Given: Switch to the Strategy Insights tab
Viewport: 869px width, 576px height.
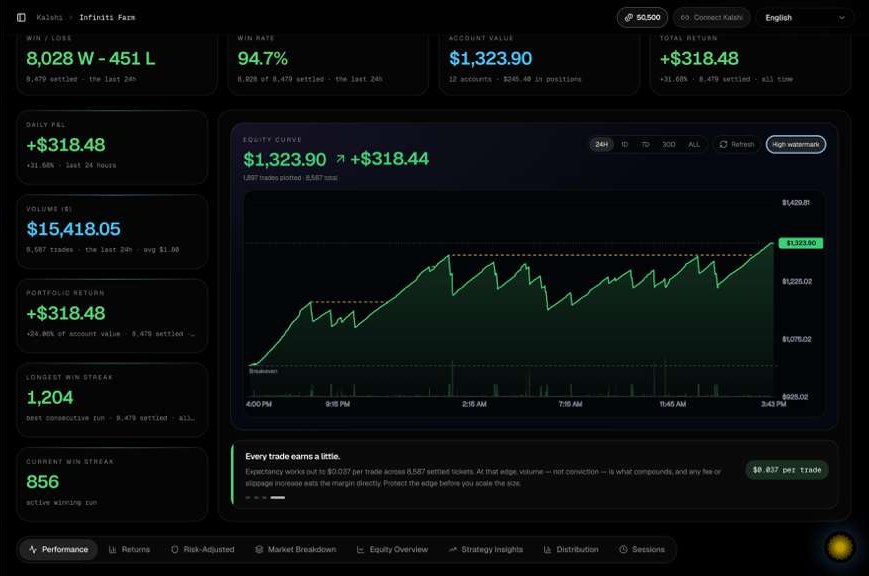Looking at the screenshot, I should pos(485,549).
